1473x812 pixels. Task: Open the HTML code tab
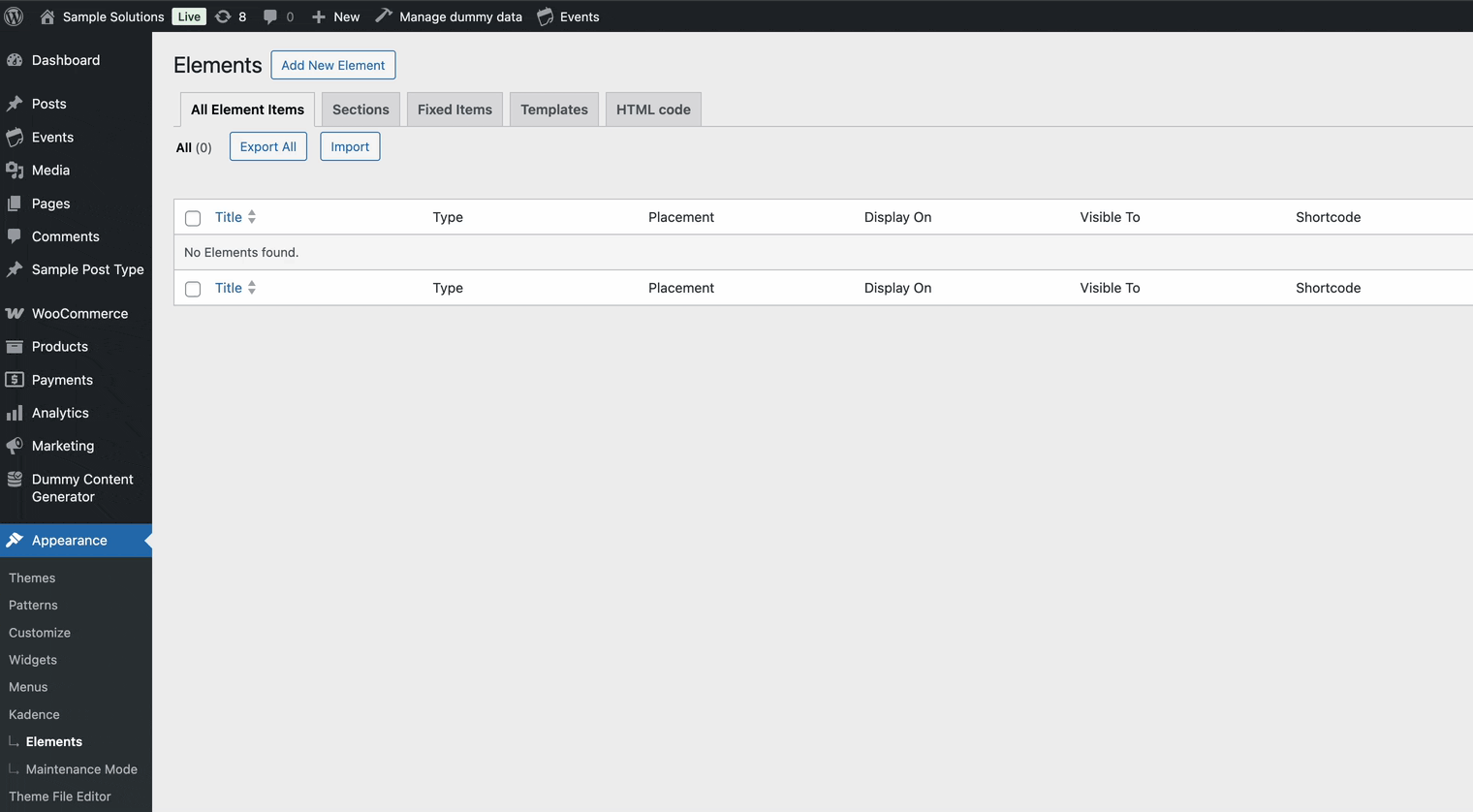click(653, 109)
